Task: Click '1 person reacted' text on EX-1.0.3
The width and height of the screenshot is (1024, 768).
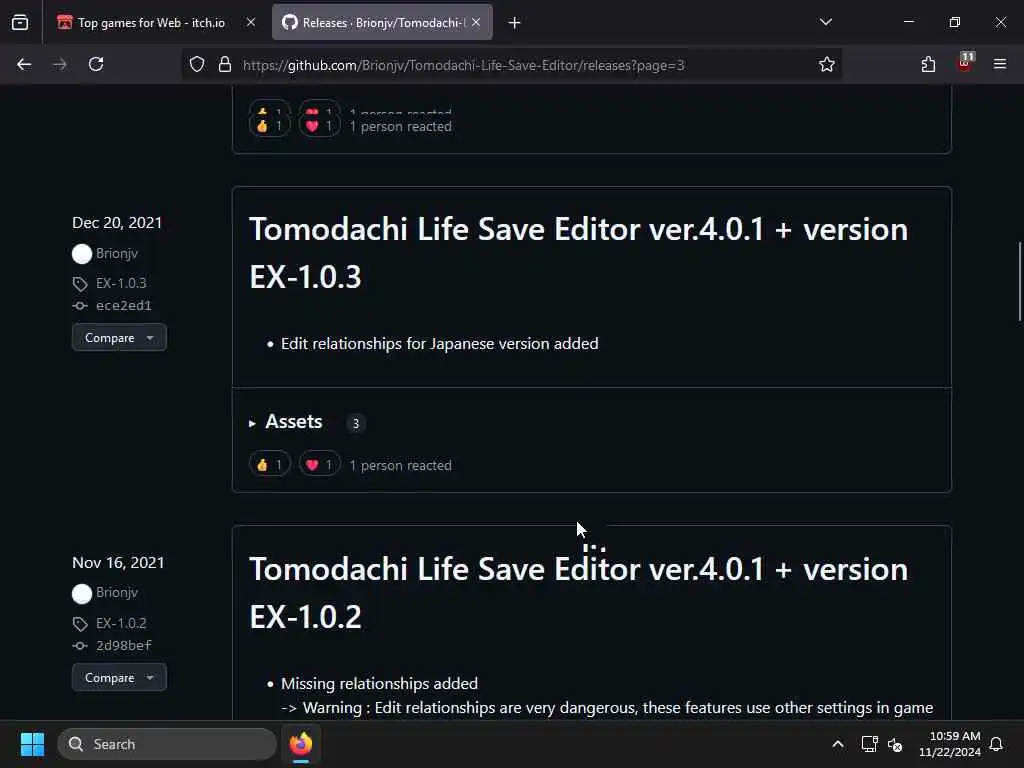Action: pyautogui.click(x=400, y=465)
